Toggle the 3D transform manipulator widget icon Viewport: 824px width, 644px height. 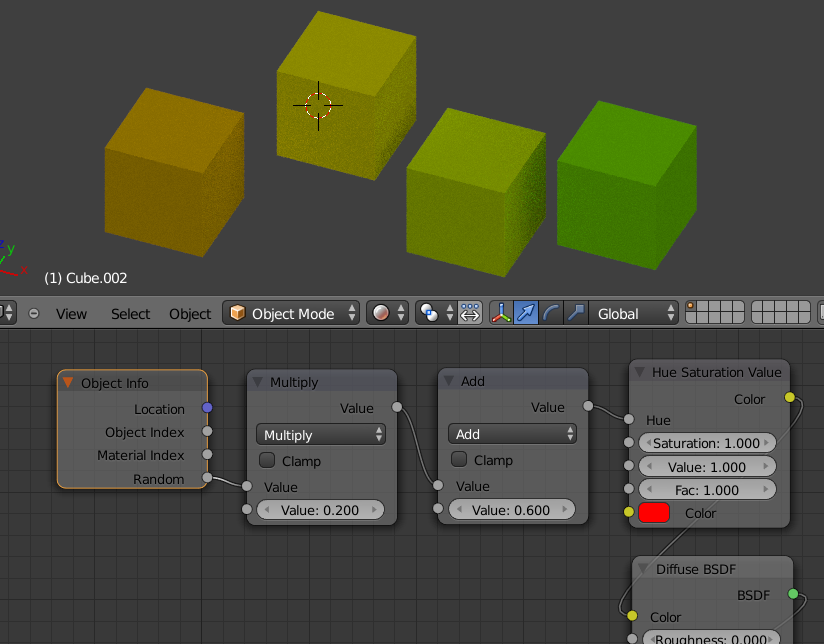pos(502,313)
